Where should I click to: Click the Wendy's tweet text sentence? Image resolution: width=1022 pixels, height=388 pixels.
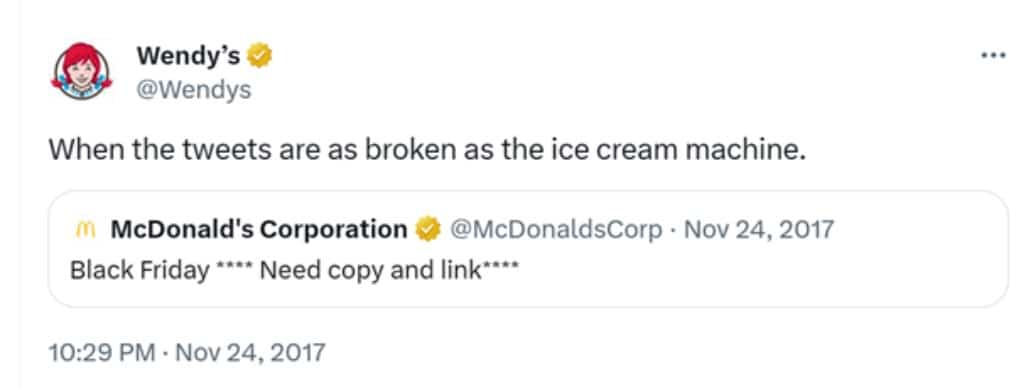click(x=427, y=151)
